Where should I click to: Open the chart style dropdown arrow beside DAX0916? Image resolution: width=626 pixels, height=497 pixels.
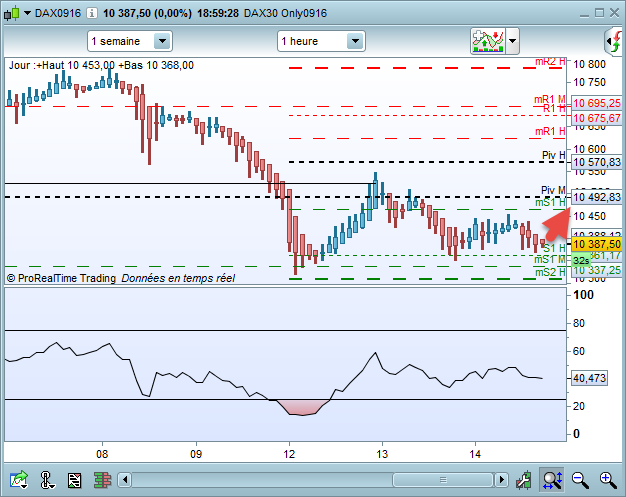(x=28, y=13)
